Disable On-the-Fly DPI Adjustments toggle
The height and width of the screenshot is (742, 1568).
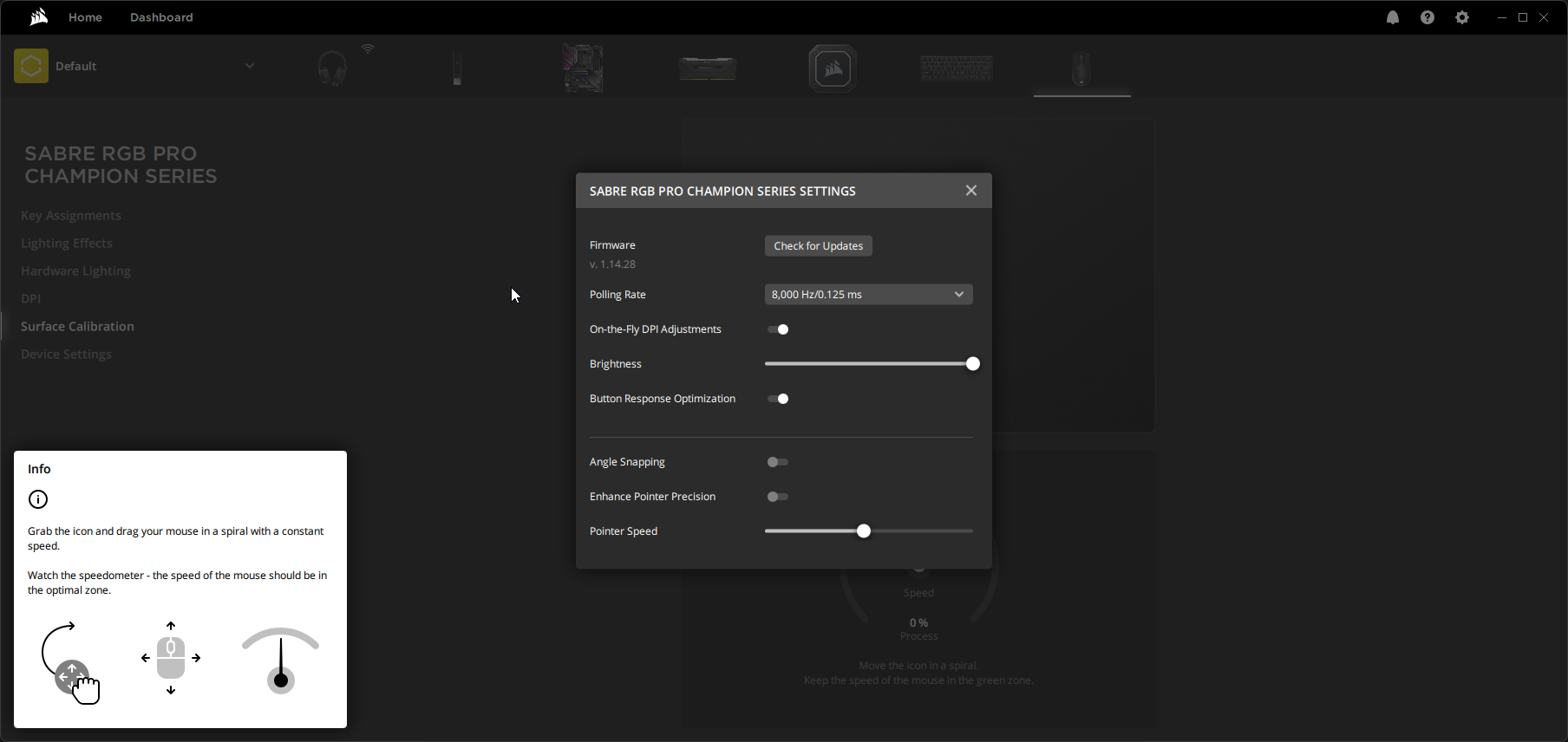pos(778,329)
